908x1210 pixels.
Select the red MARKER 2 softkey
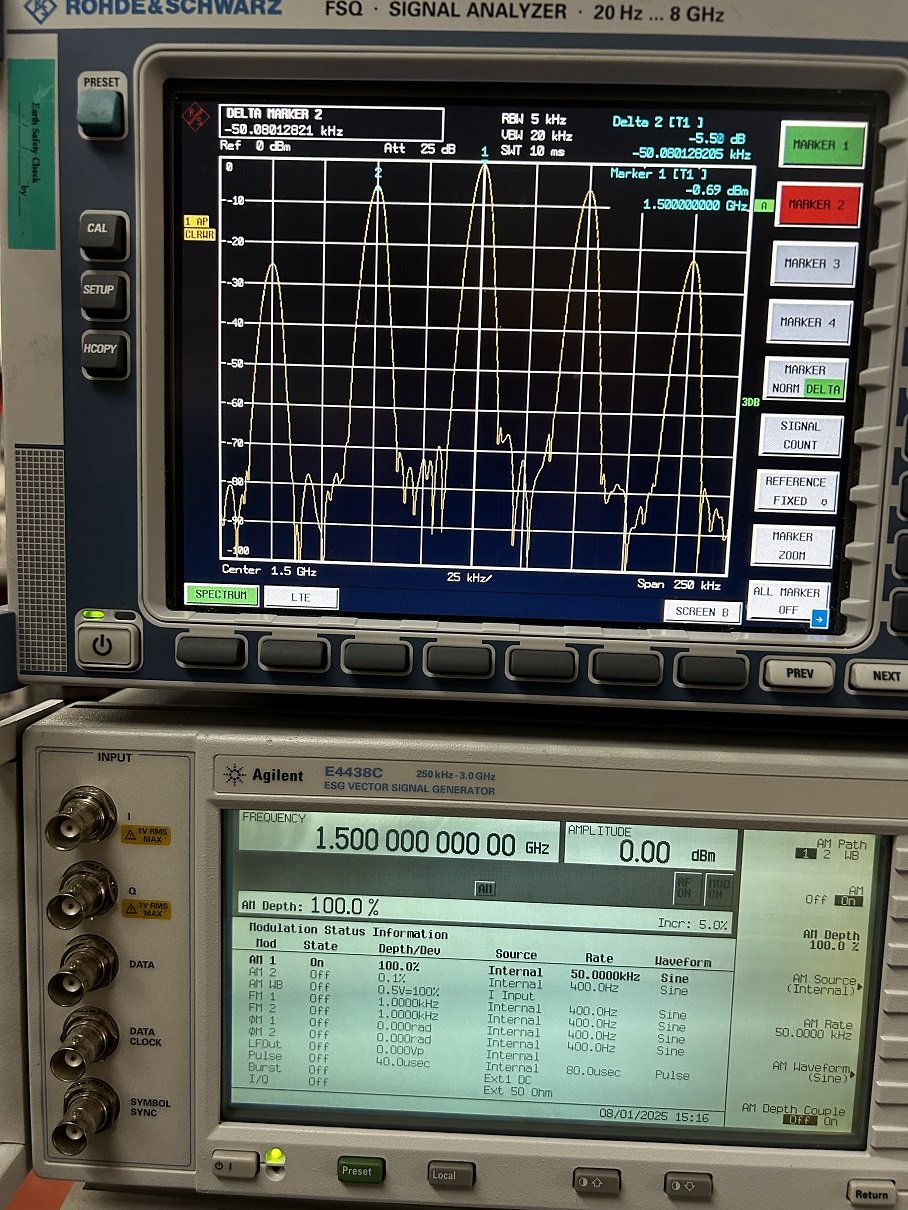point(817,205)
